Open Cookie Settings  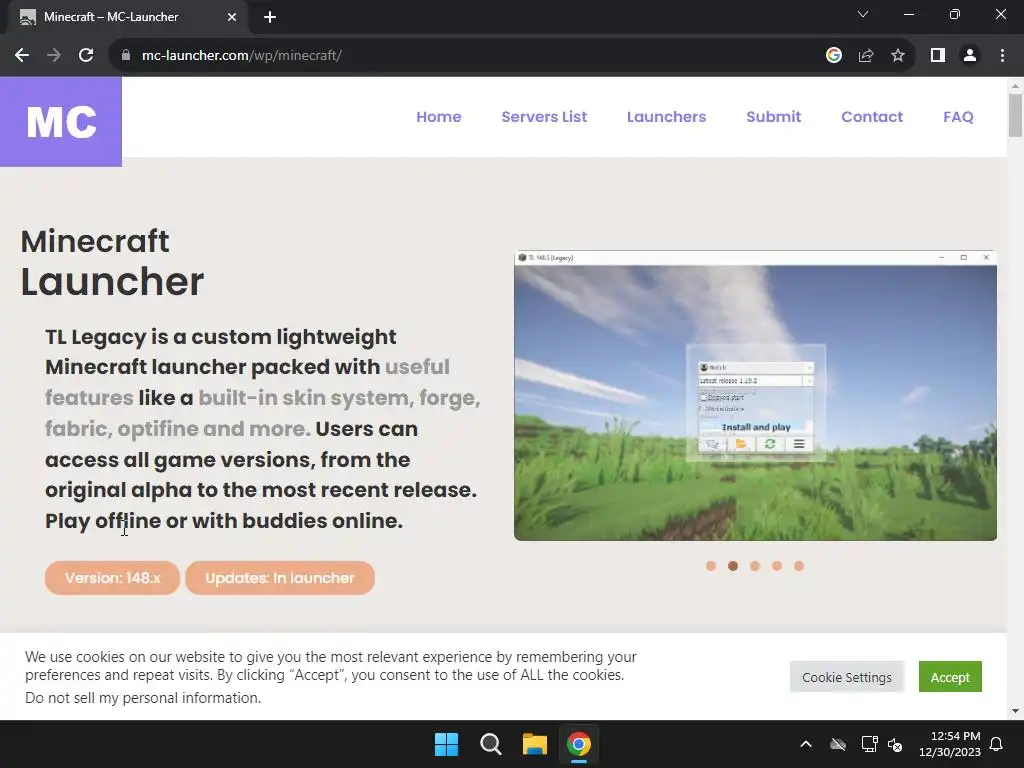click(846, 677)
